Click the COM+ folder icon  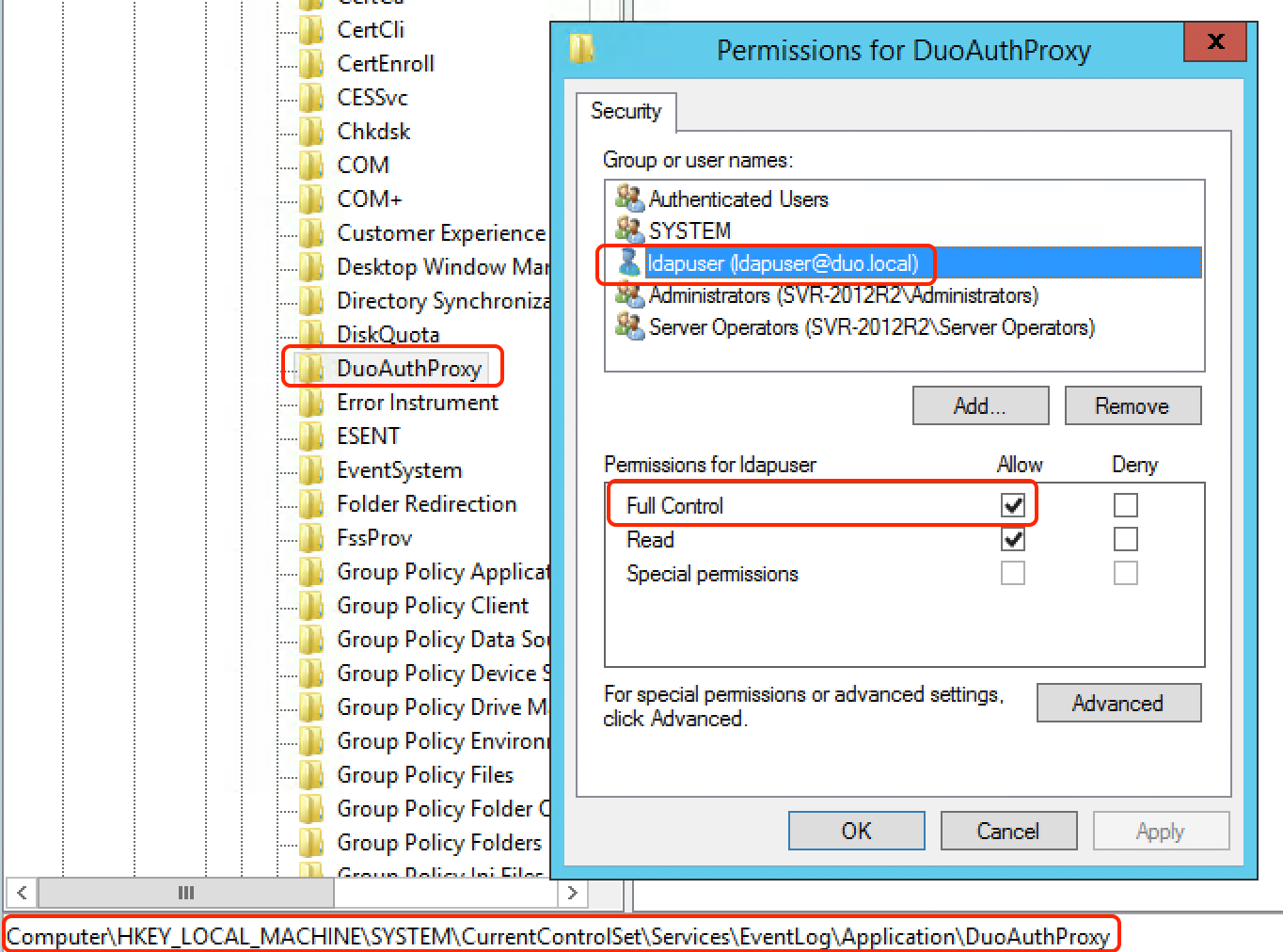(x=311, y=199)
